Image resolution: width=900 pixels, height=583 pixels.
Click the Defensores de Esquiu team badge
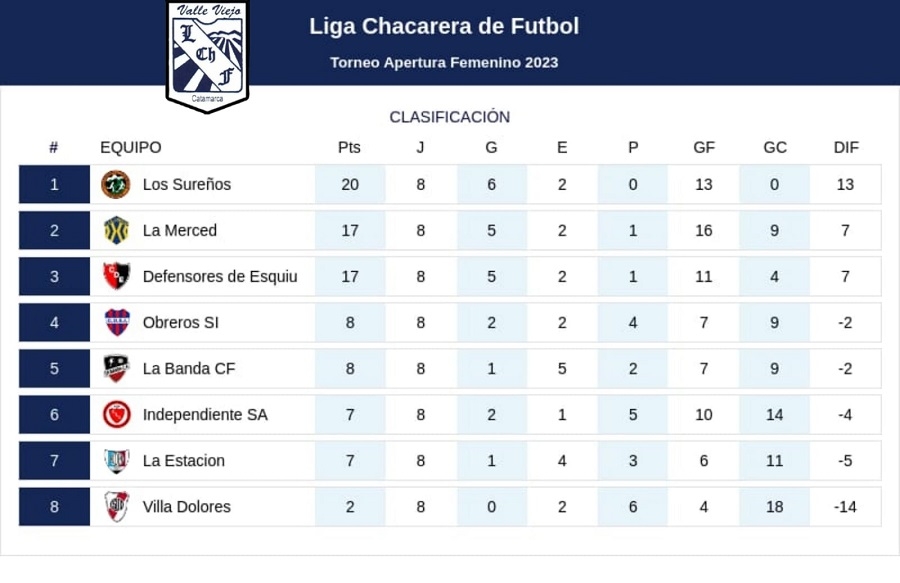coord(116,277)
